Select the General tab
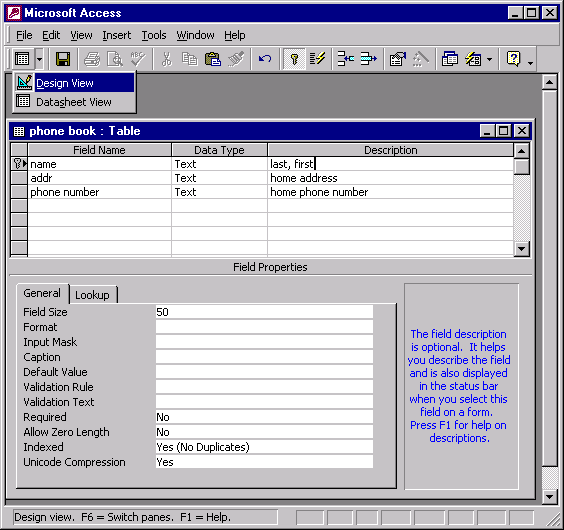The image size is (564, 530). pyautogui.click(x=42, y=293)
